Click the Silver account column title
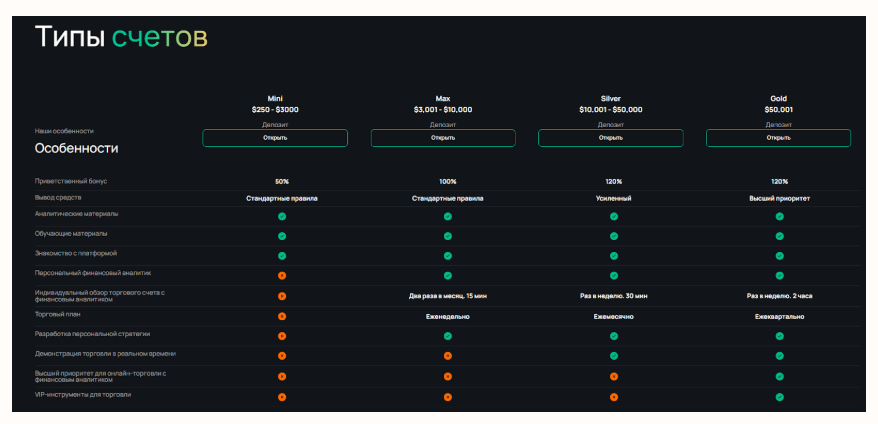 click(x=610, y=99)
